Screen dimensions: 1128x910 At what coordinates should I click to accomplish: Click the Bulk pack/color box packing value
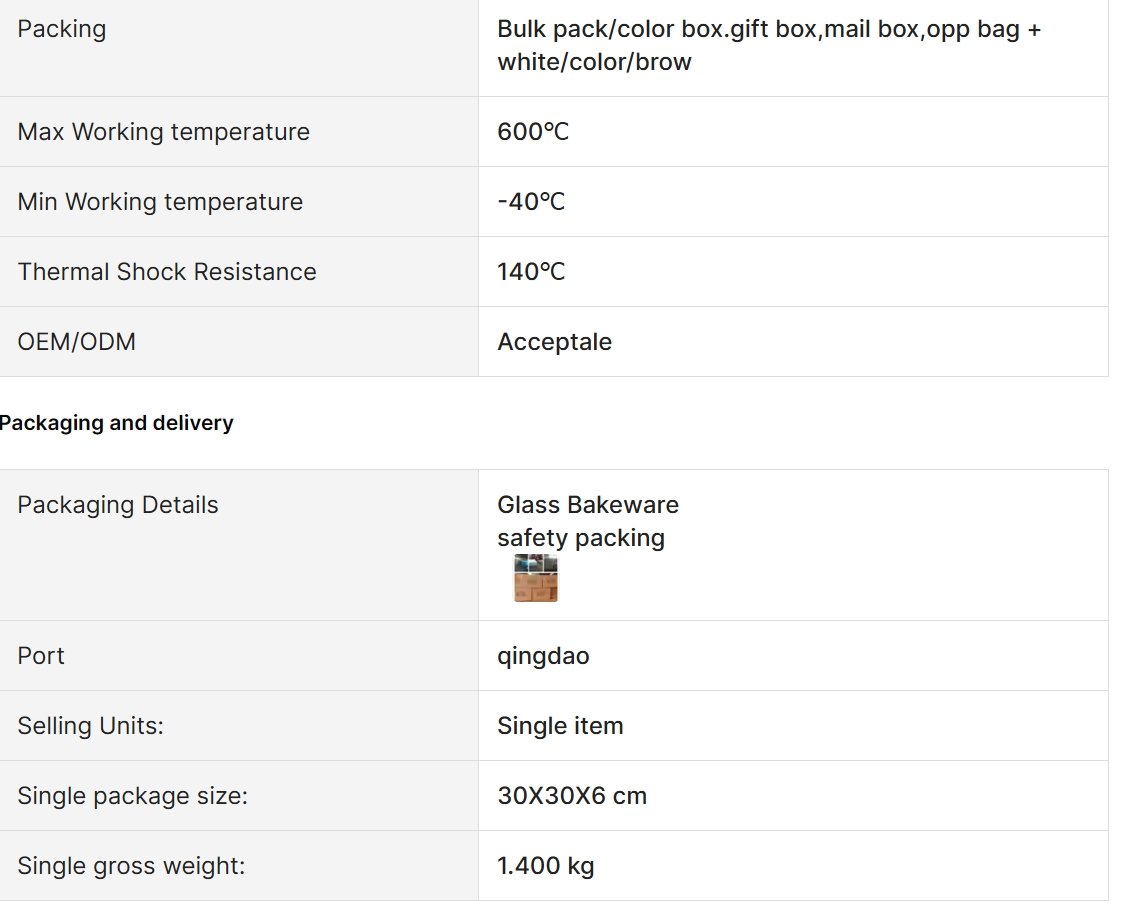[x=769, y=45]
